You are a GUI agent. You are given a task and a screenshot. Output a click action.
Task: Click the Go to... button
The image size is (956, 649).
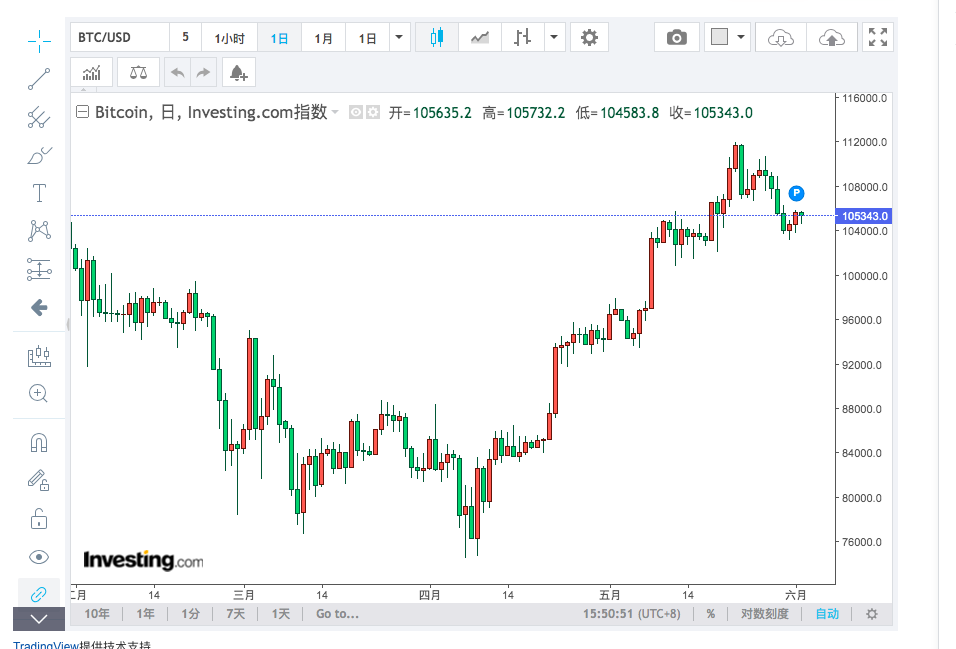[x=337, y=614]
